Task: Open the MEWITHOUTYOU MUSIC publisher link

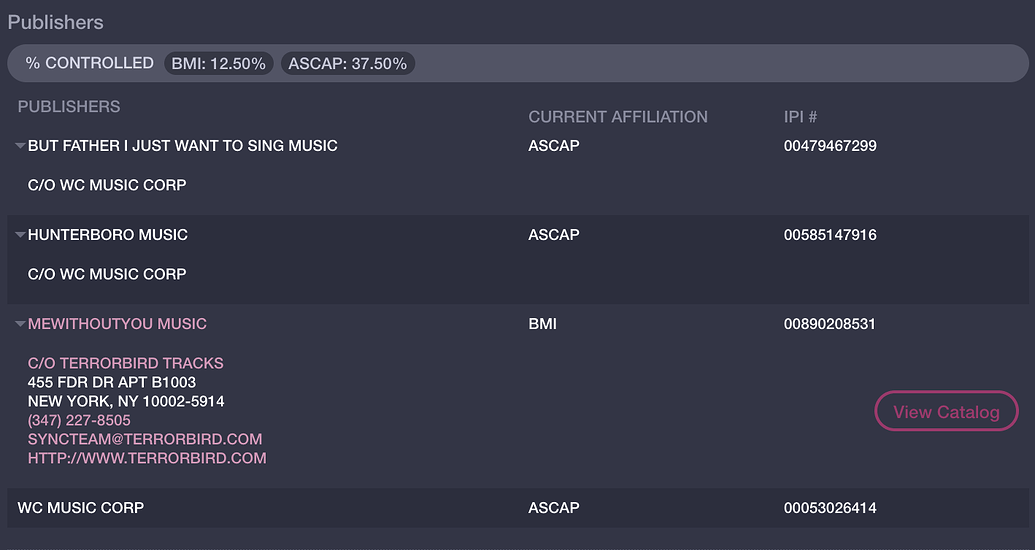Action: tap(117, 324)
